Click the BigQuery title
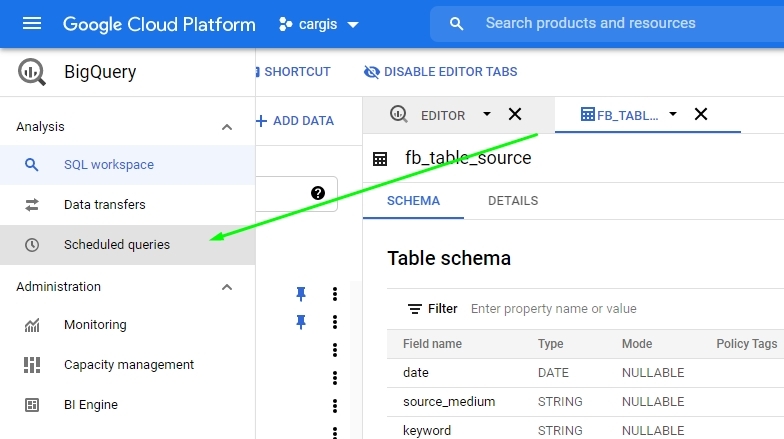Viewport: 784px width, 439px height. coord(100,72)
